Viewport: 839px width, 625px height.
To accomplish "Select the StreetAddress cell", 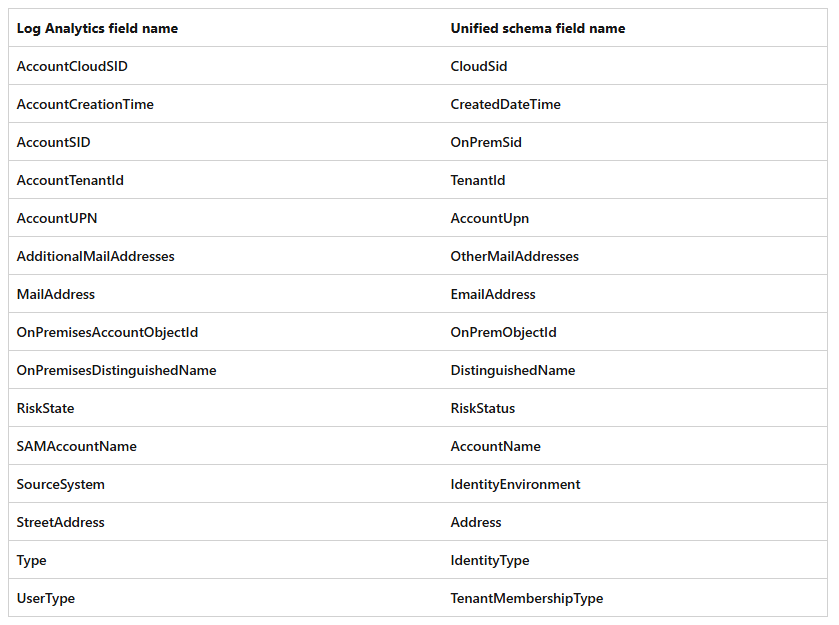I will tap(60, 522).
